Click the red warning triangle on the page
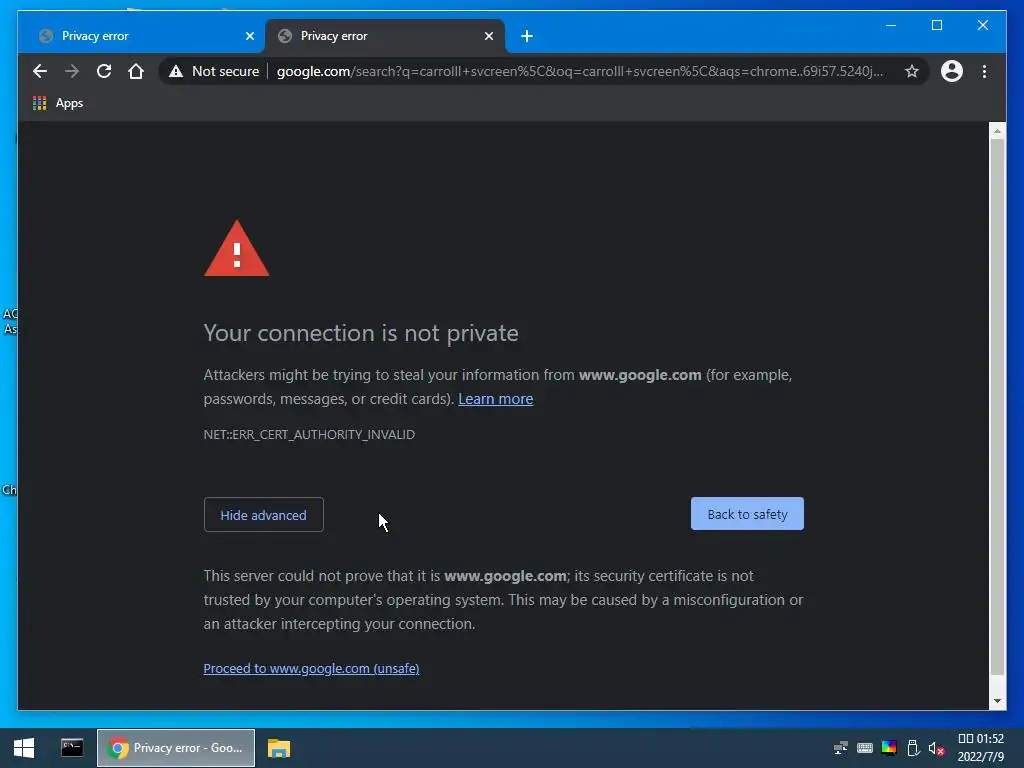Viewport: 1024px width, 768px height. click(x=236, y=249)
